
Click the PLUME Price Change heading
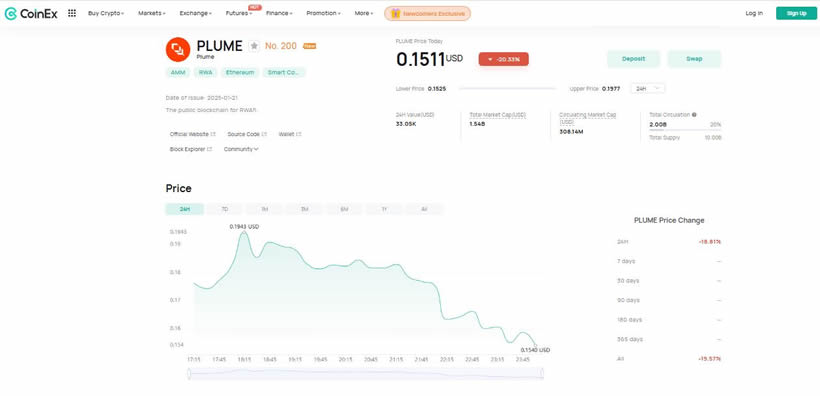click(669, 220)
